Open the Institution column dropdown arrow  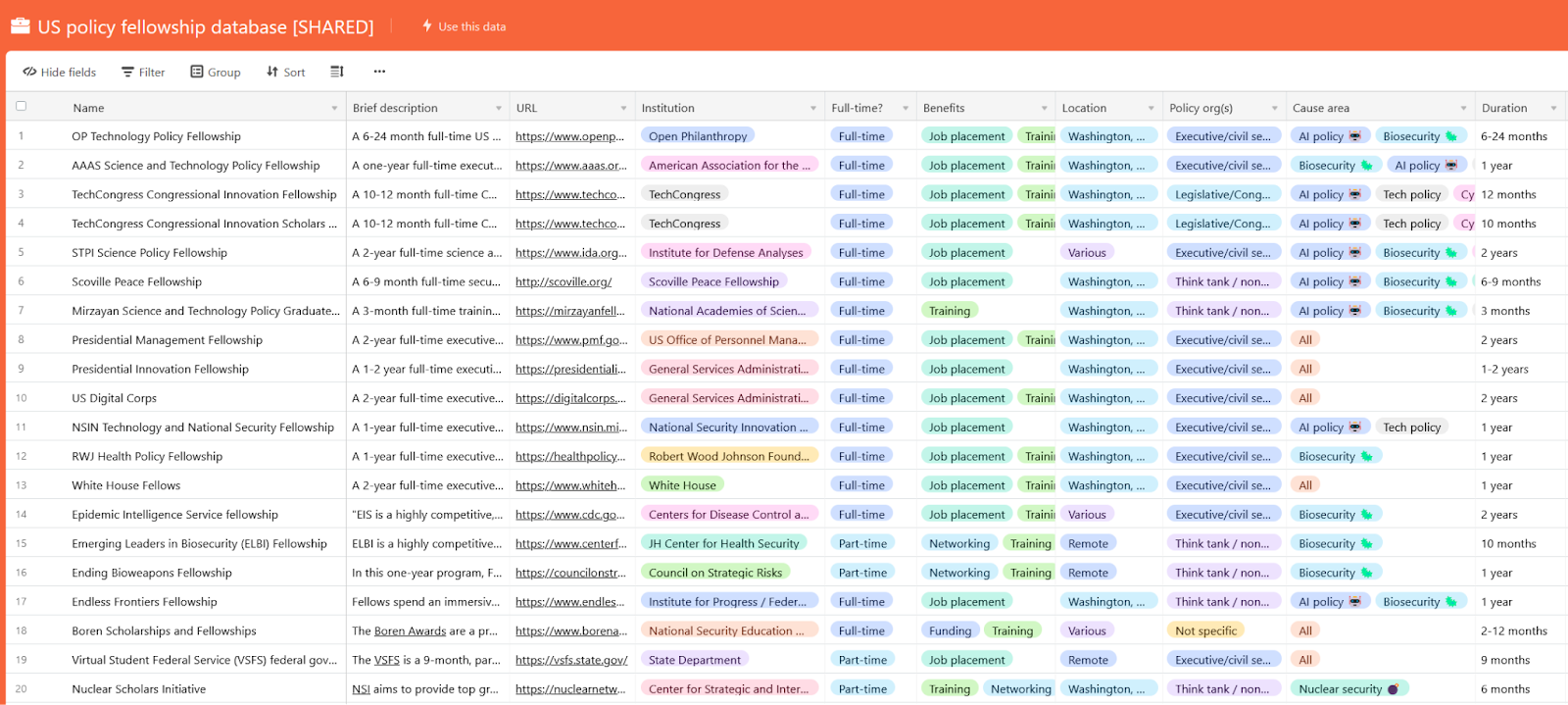(813, 108)
